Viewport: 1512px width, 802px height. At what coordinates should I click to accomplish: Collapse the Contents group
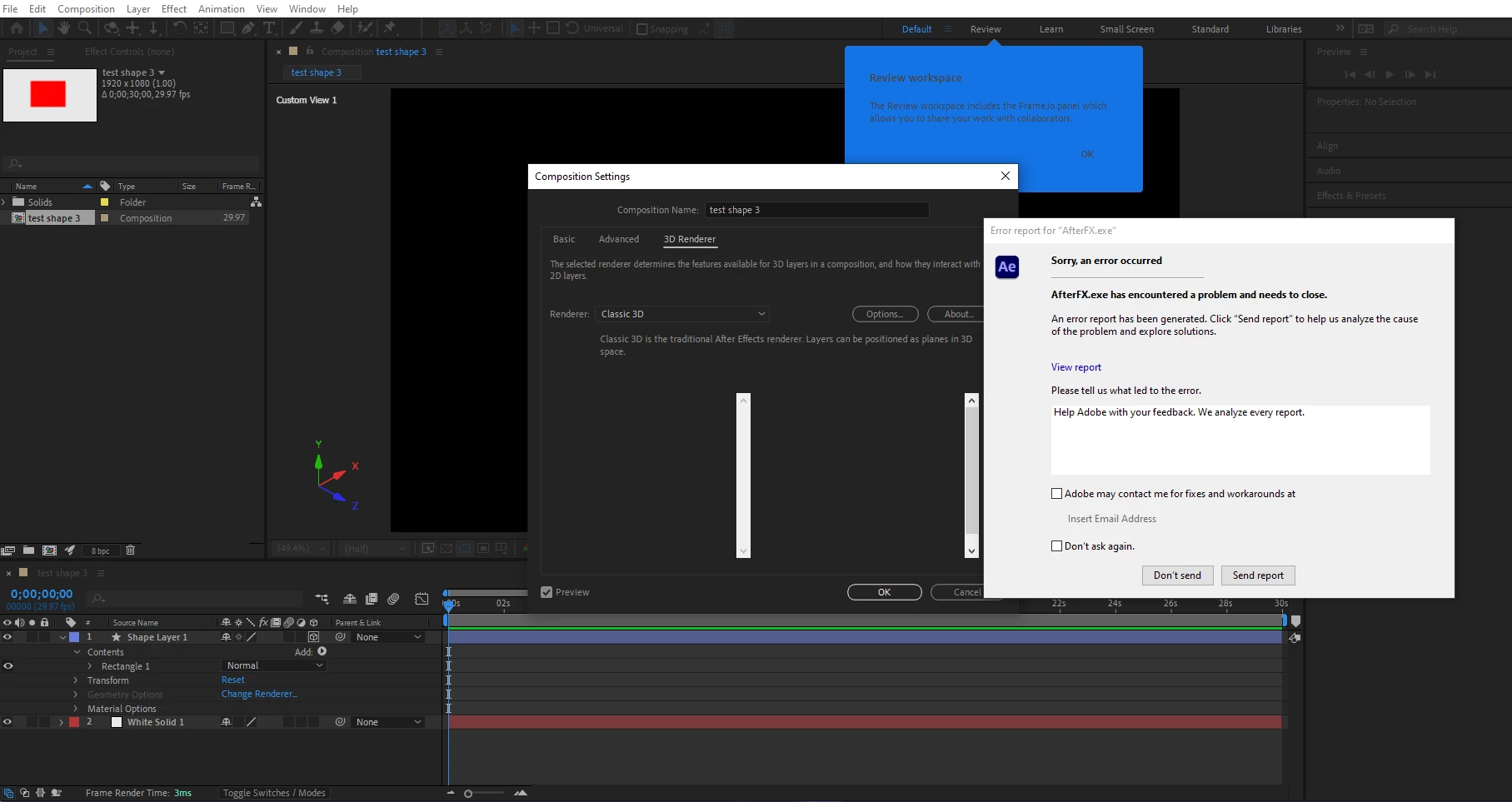coord(77,652)
